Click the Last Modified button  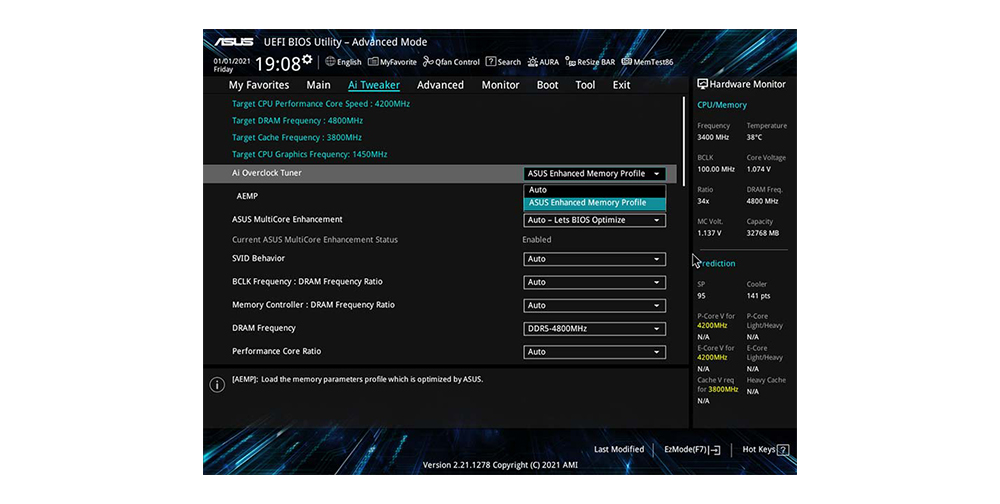pyautogui.click(x=619, y=450)
